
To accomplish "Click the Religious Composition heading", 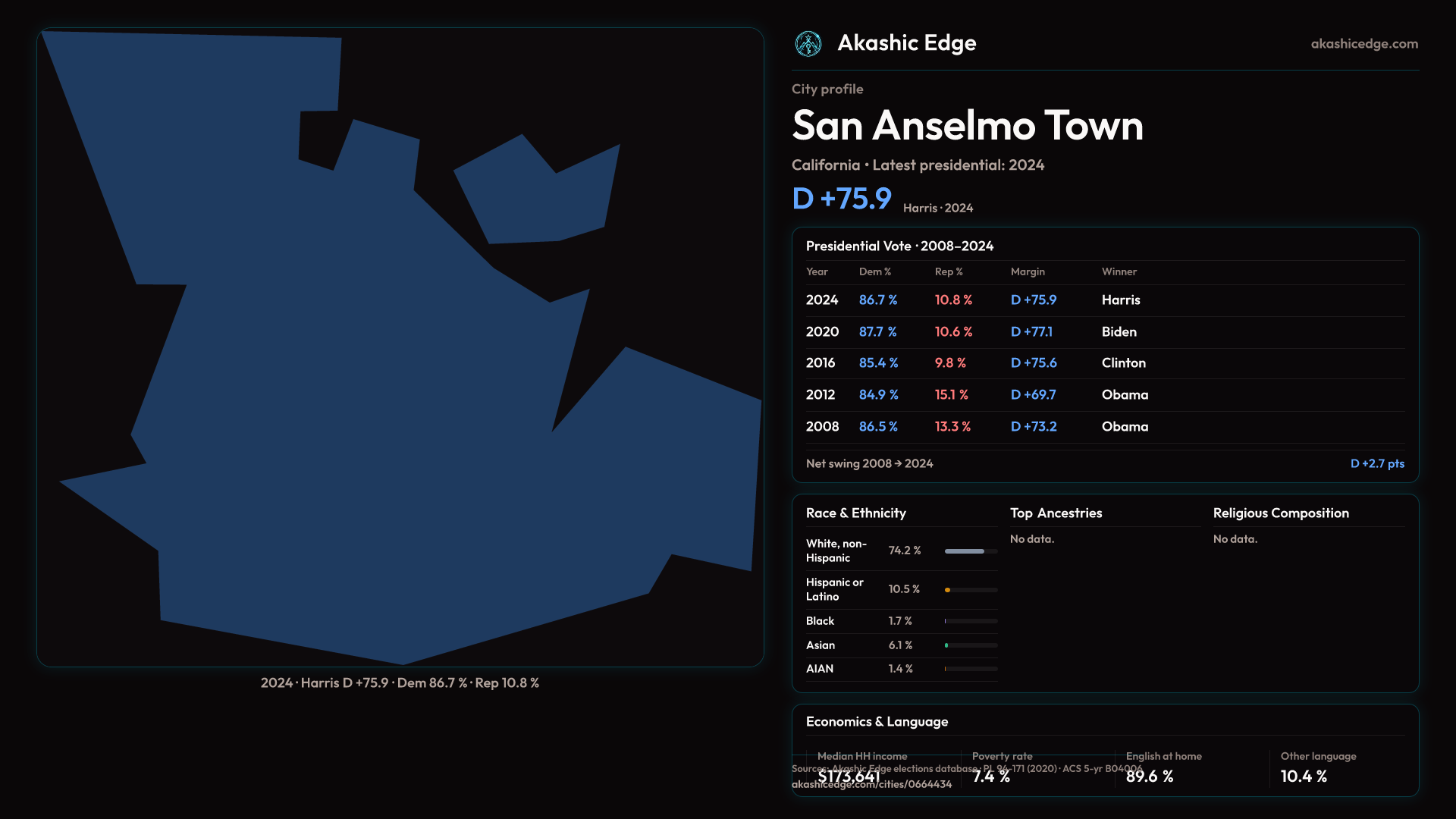I will point(1280,513).
